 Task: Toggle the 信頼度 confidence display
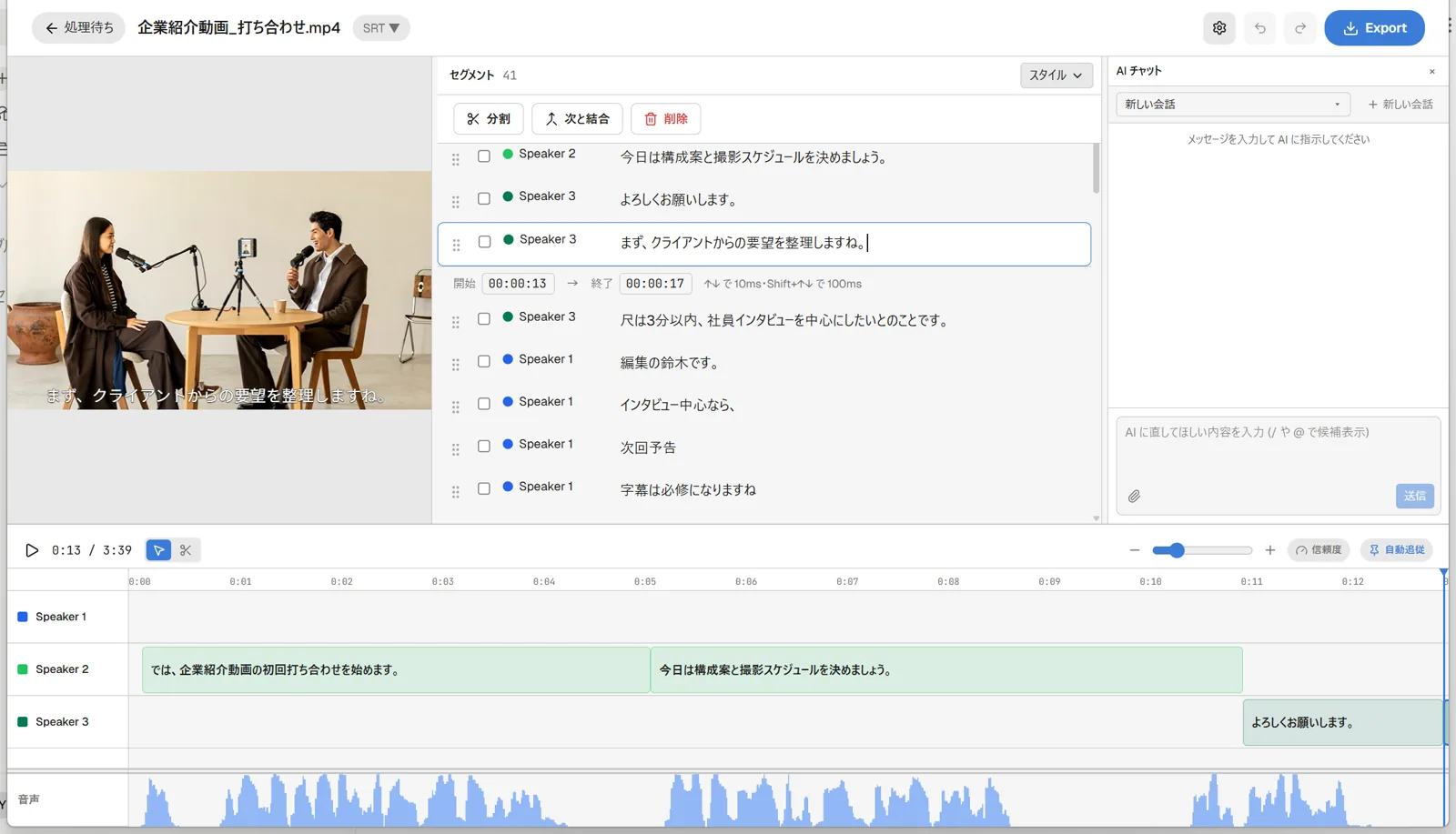1319,550
